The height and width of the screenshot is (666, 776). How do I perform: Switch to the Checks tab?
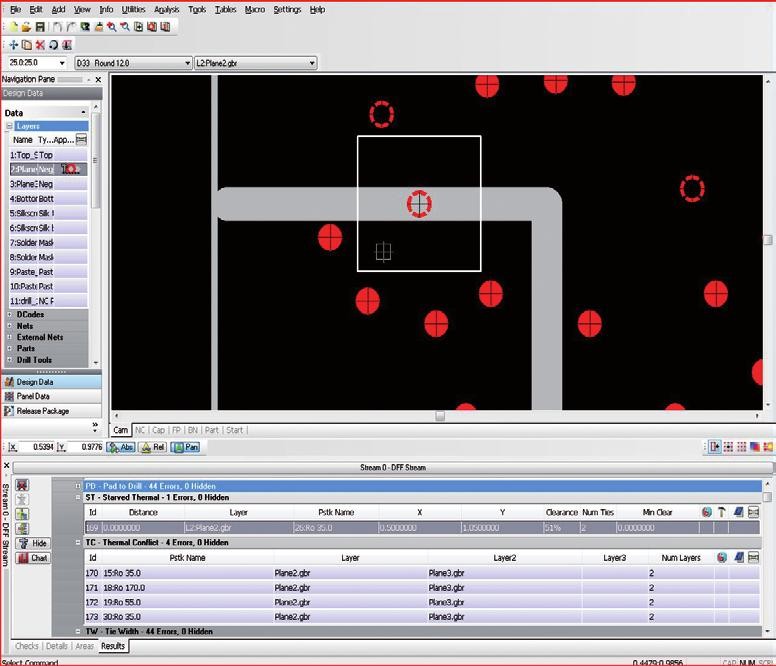point(27,646)
